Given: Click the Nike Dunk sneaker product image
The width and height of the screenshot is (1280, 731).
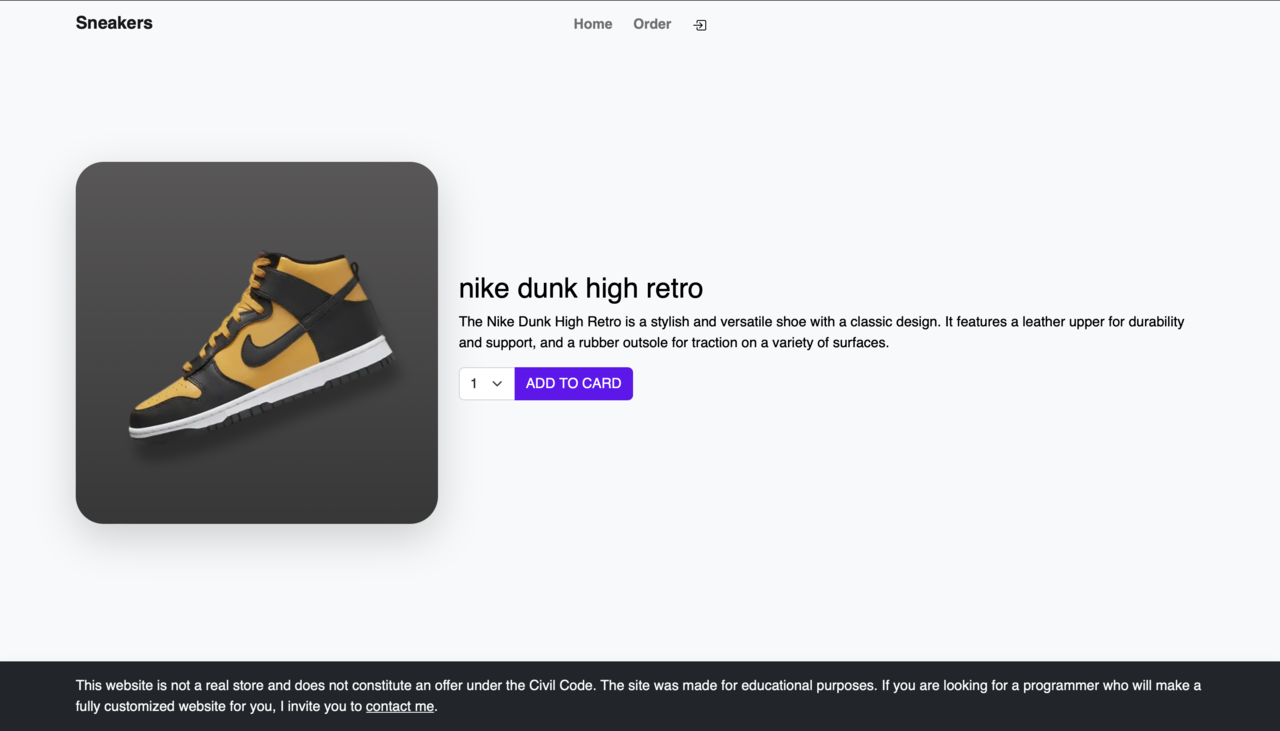Looking at the screenshot, I should pos(257,343).
